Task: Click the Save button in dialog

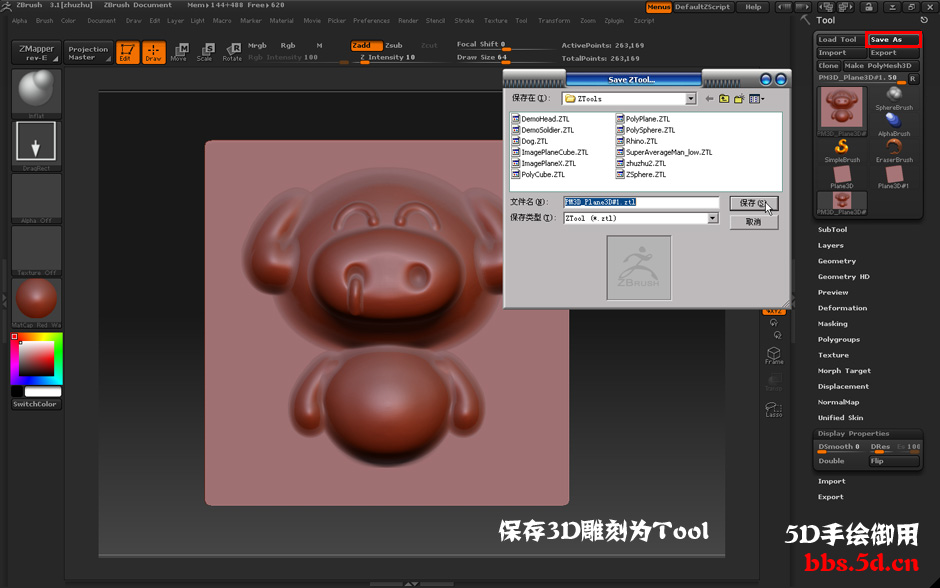Action: tap(754, 203)
